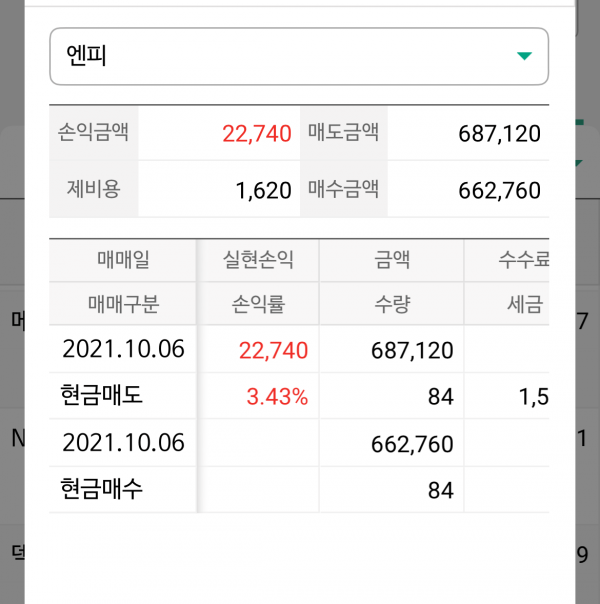Tap the 손익률 header cell
This screenshot has height=604, width=600.
tap(258, 303)
